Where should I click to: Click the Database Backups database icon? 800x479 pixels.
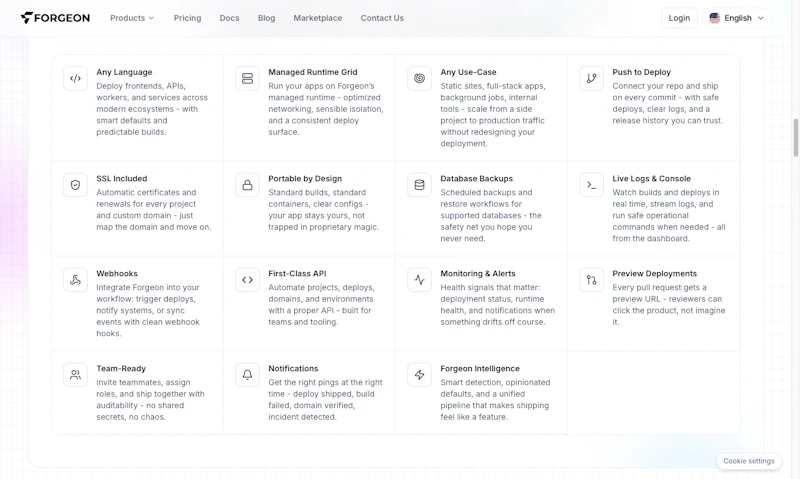419,185
